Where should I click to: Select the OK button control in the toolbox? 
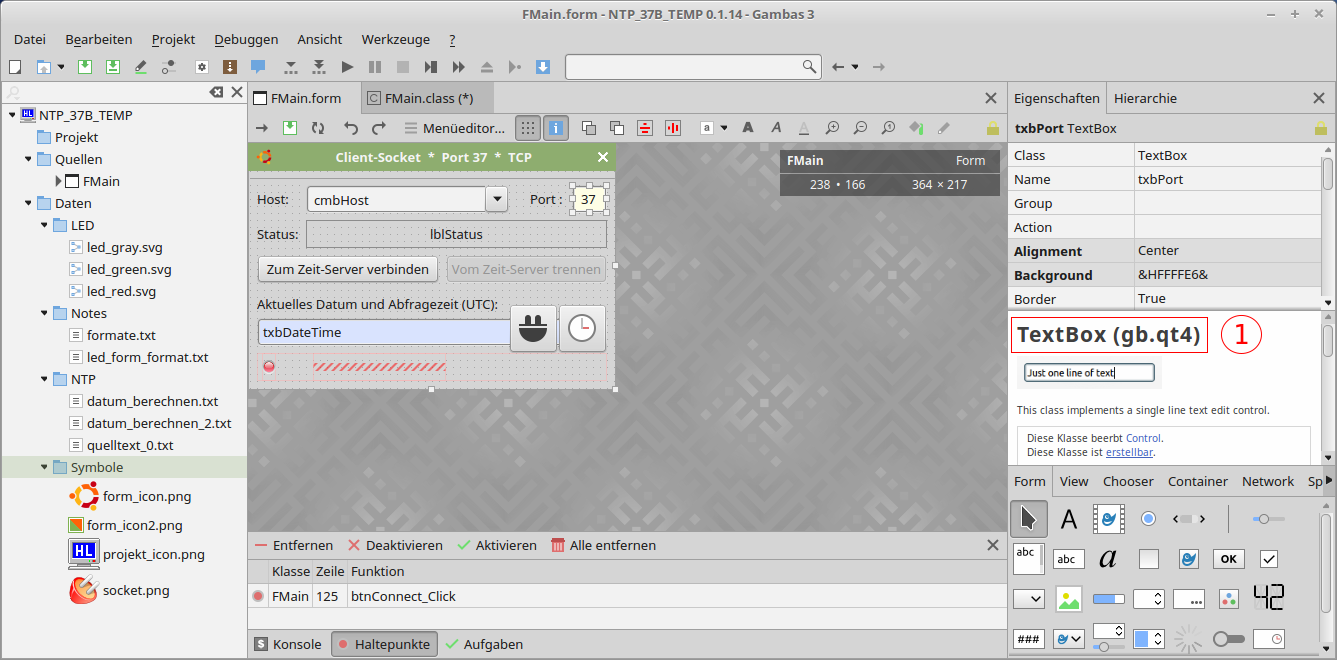1228,559
